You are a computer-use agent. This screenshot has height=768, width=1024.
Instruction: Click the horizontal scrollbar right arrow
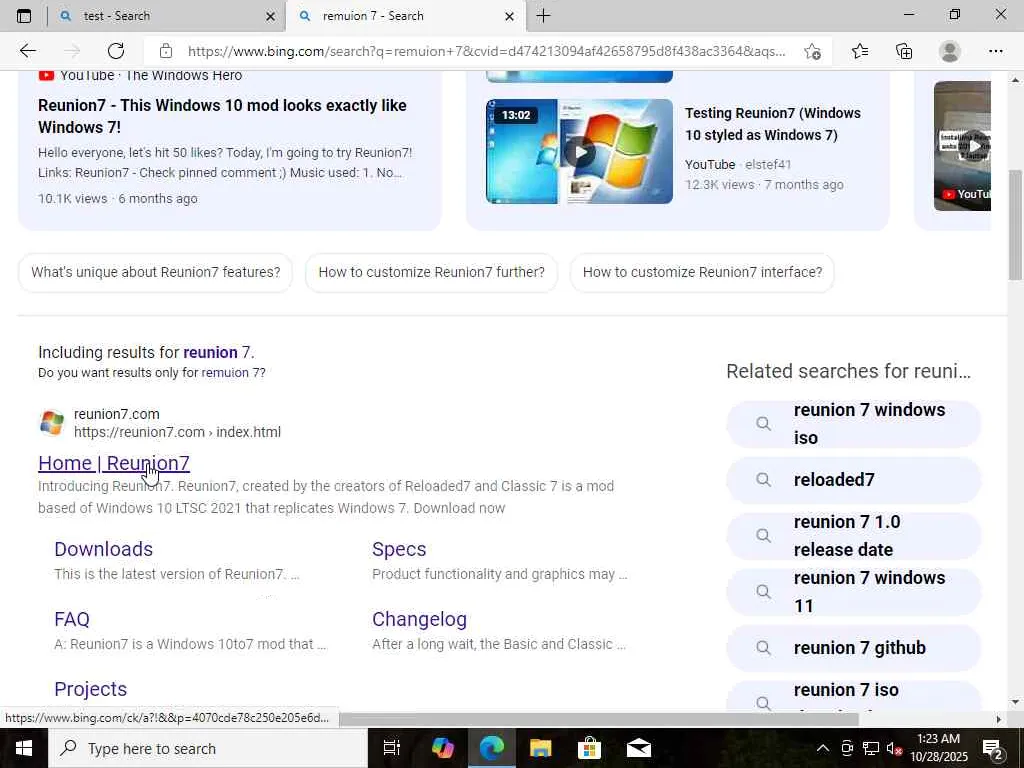point(998,719)
